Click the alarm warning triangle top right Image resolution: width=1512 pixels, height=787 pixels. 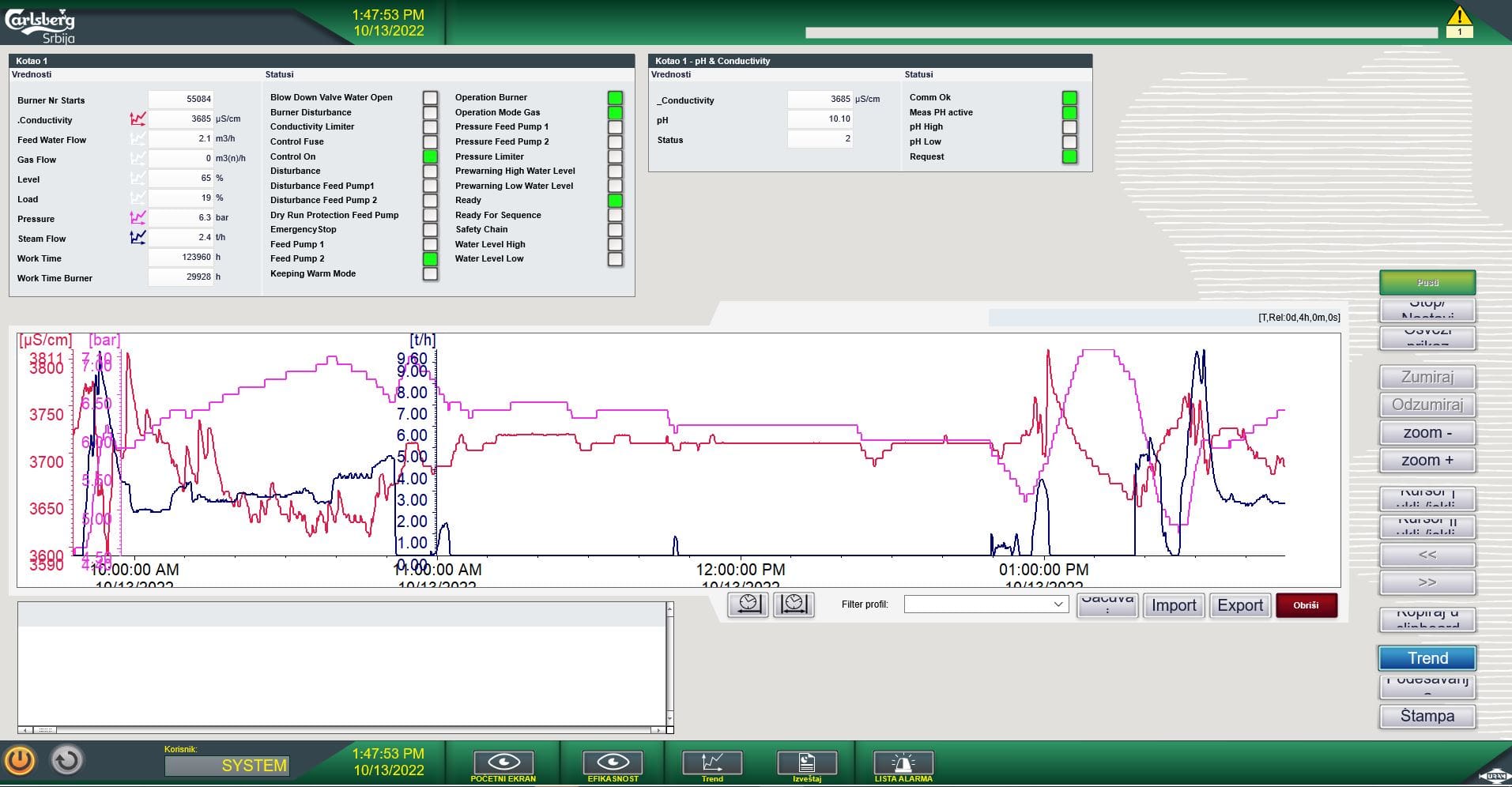(1460, 17)
